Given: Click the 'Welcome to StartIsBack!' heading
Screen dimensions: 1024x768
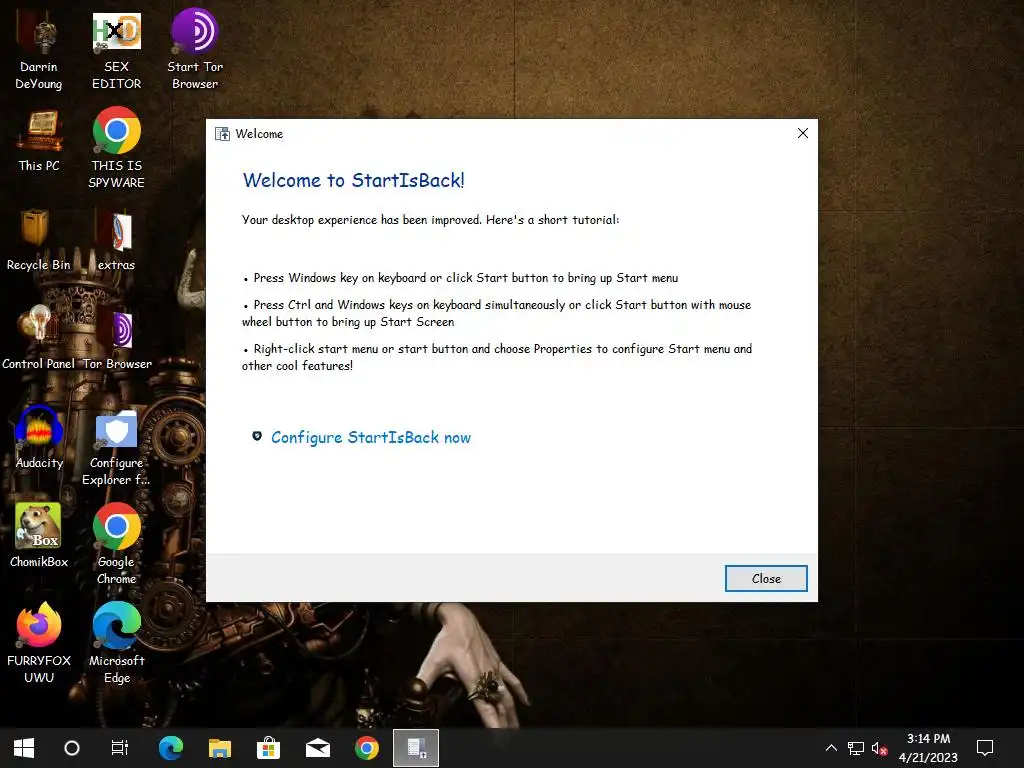Looking at the screenshot, I should coord(353,180).
